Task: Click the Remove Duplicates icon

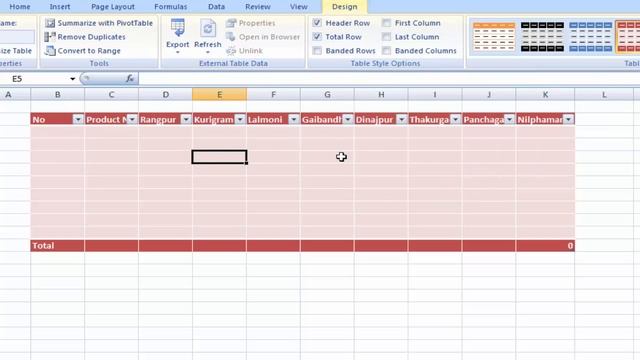Action: click(50, 37)
